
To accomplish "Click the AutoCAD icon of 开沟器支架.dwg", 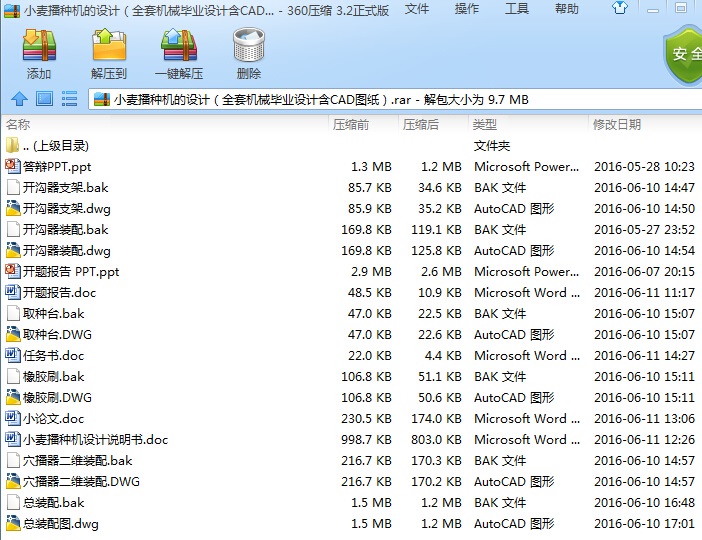I will point(13,208).
